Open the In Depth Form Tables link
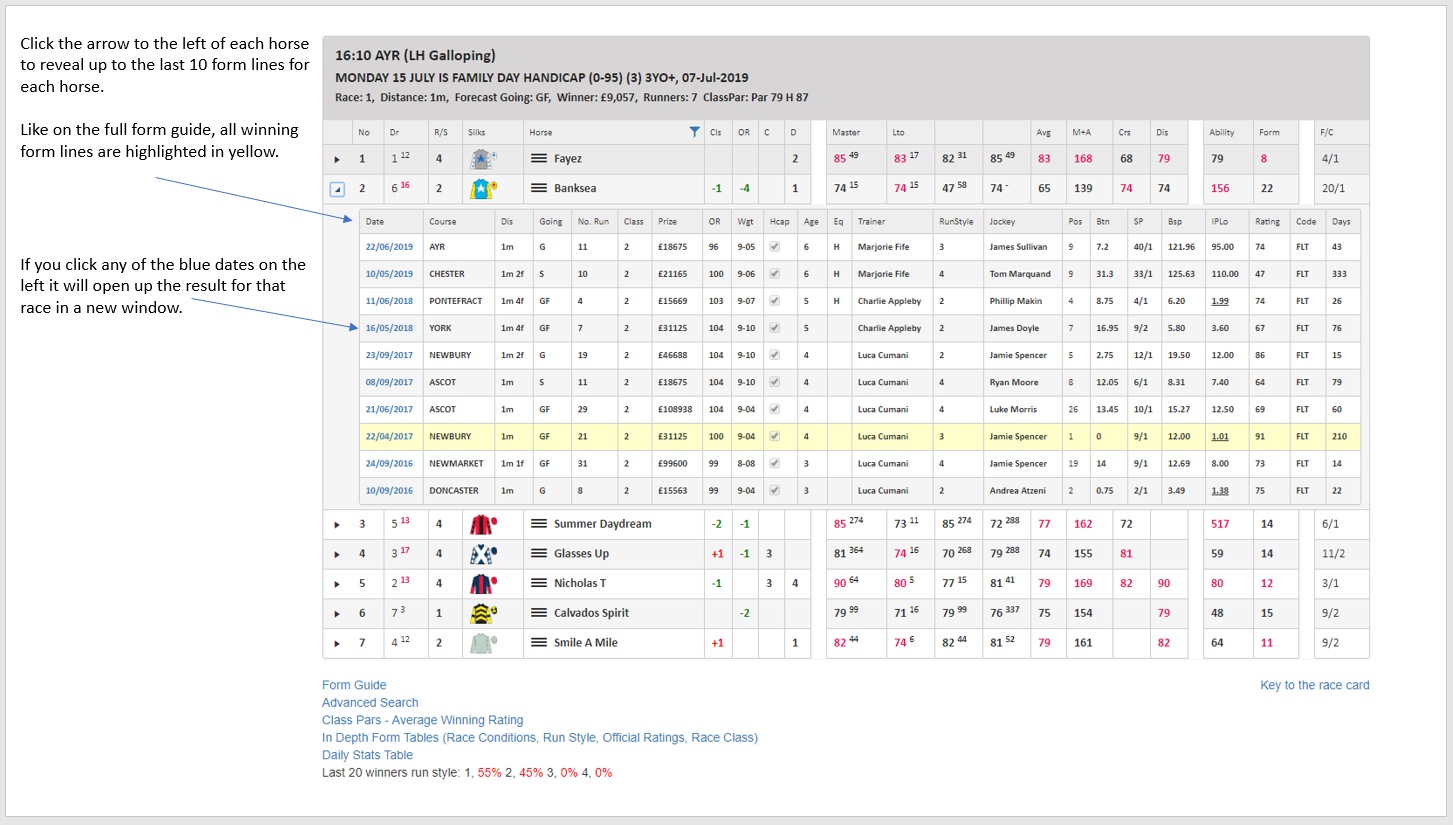The image size is (1453, 825). [x=540, y=738]
